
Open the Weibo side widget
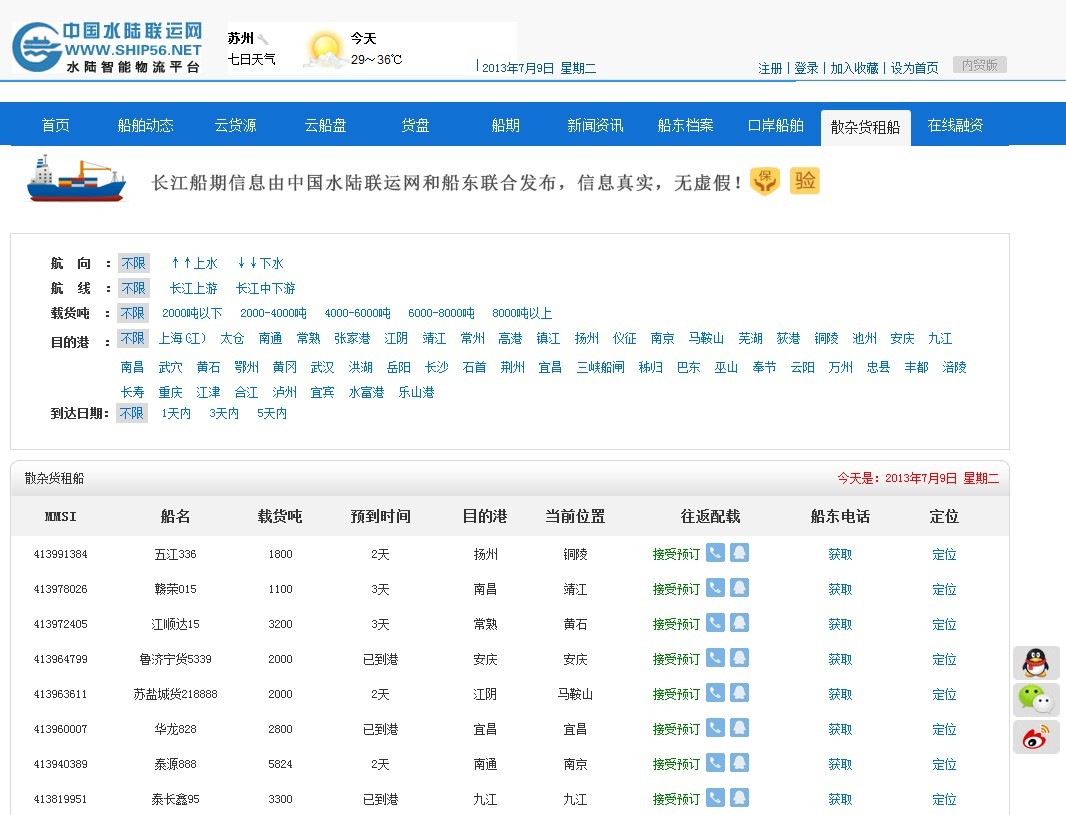coord(1036,738)
